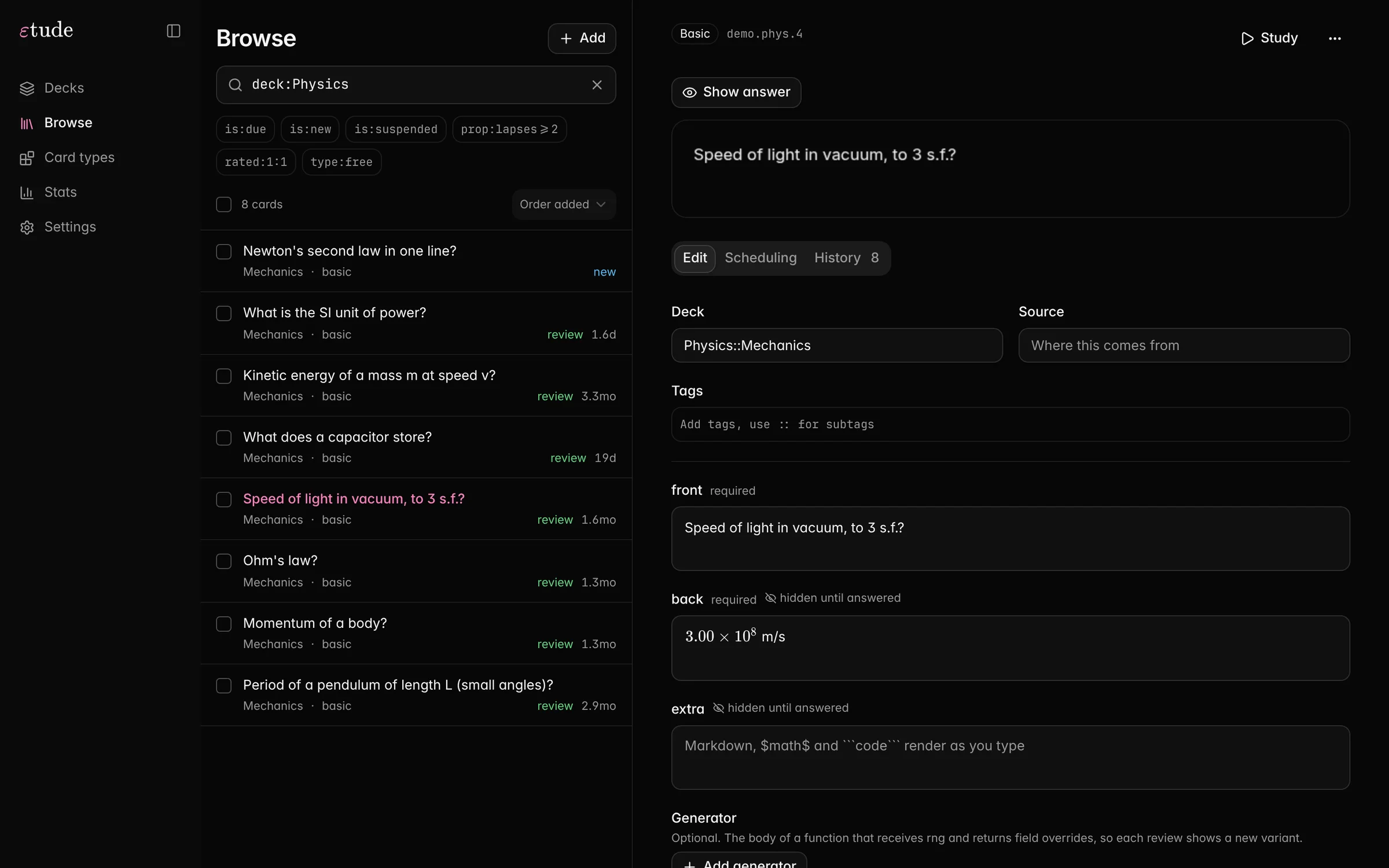The height and width of the screenshot is (868, 1389).
Task: Click the hidden-eye icon beside the extra label
Action: coord(718,708)
